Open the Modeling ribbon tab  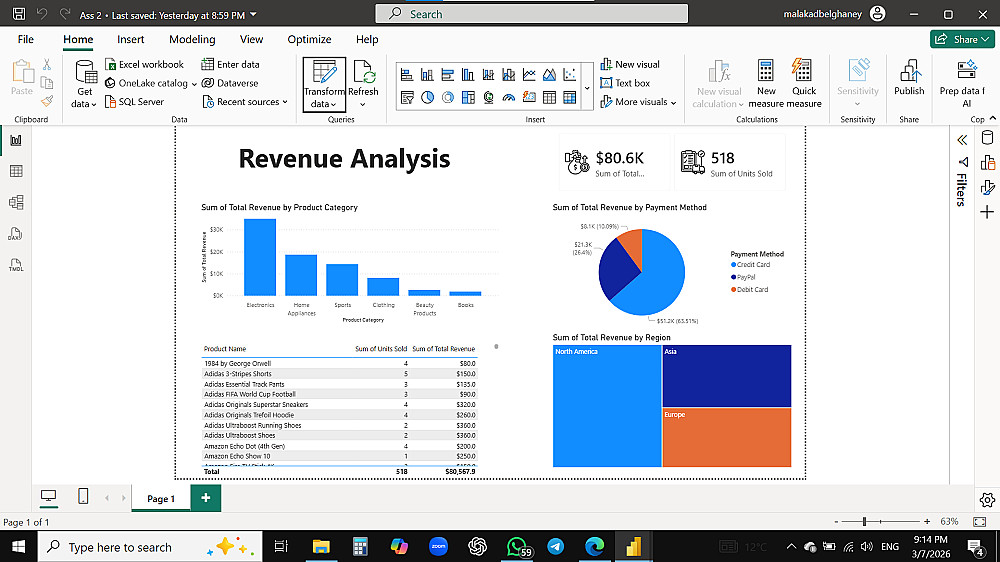192,40
